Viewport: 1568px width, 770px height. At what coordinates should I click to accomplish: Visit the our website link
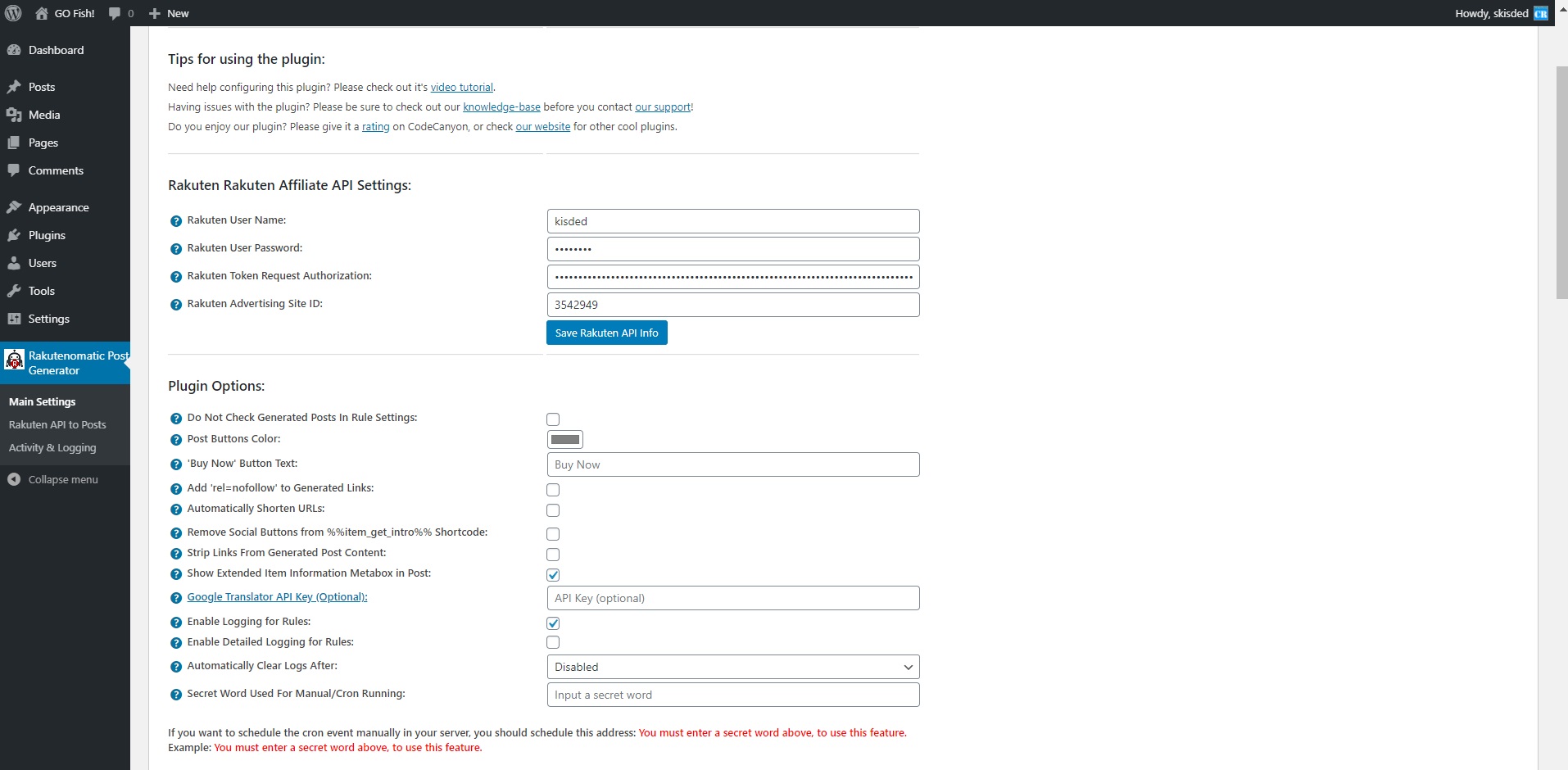click(542, 126)
